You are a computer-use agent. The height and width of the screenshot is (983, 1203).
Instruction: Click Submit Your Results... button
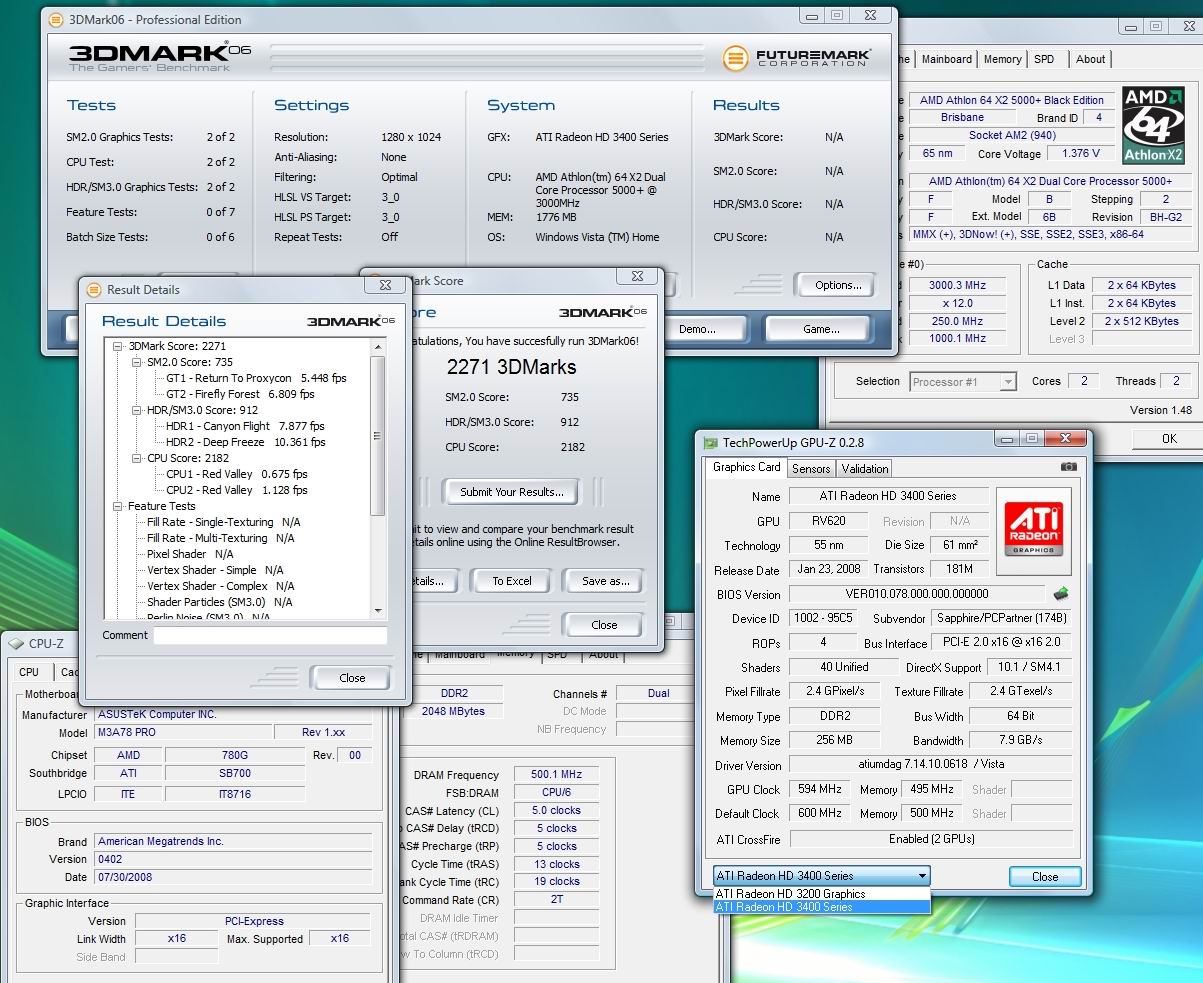click(512, 492)
